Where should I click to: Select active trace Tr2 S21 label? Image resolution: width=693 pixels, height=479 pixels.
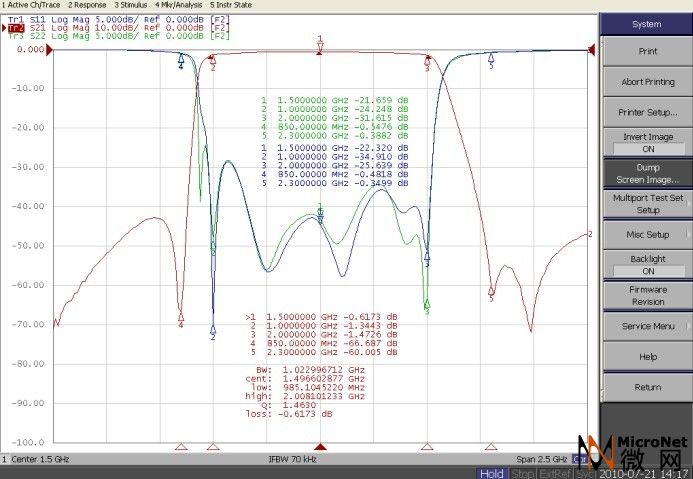click(118, 28)
